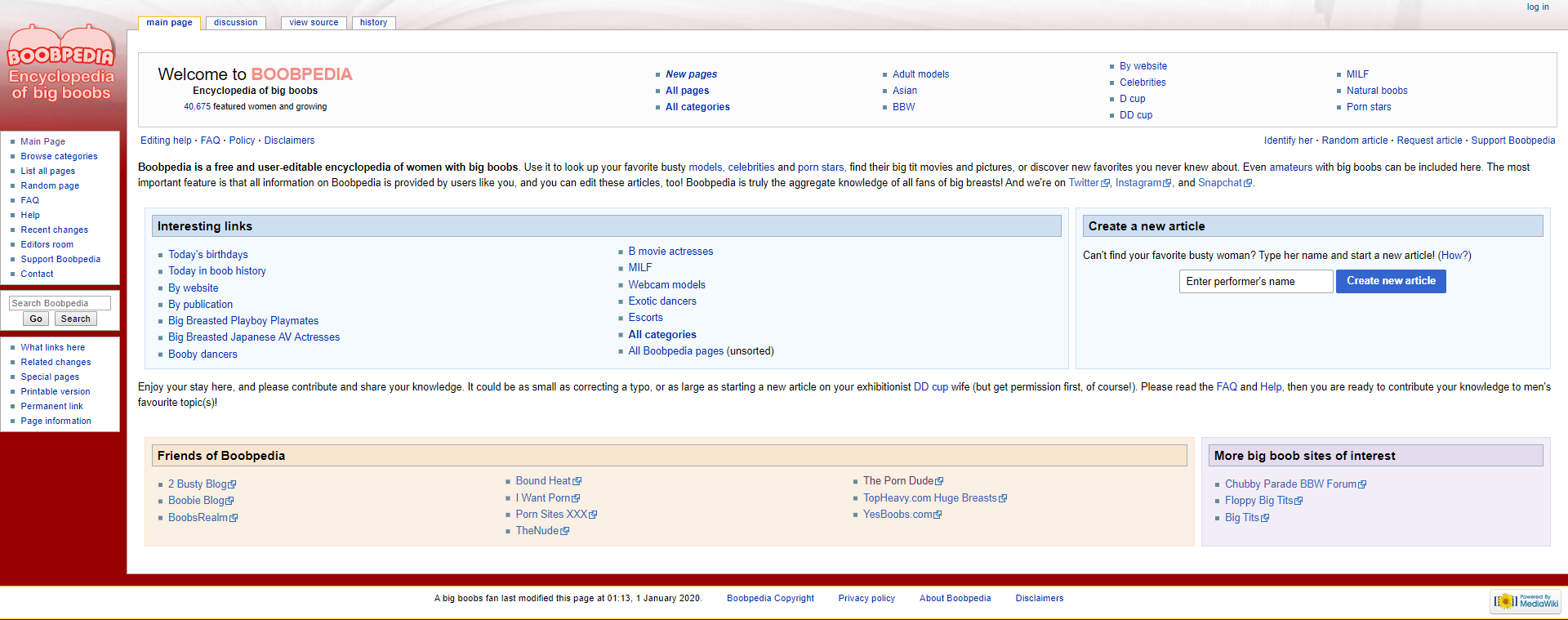Switch to the view source tab
This screenshot has width=1568, height=620.
[x=314, y=23]
